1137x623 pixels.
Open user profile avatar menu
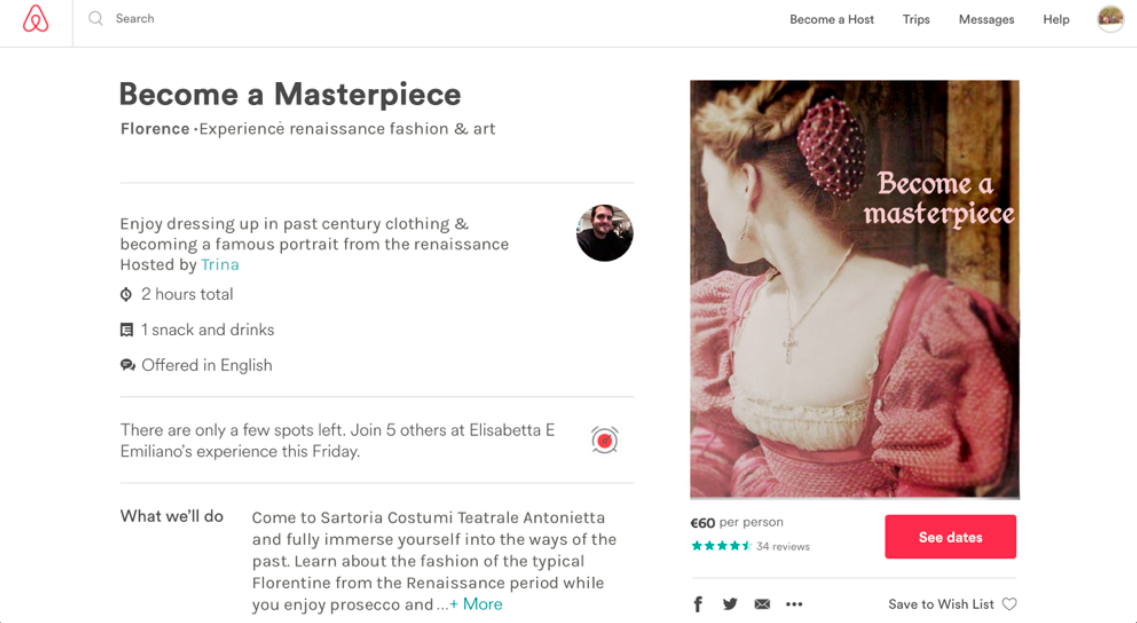pos(1110,19)
